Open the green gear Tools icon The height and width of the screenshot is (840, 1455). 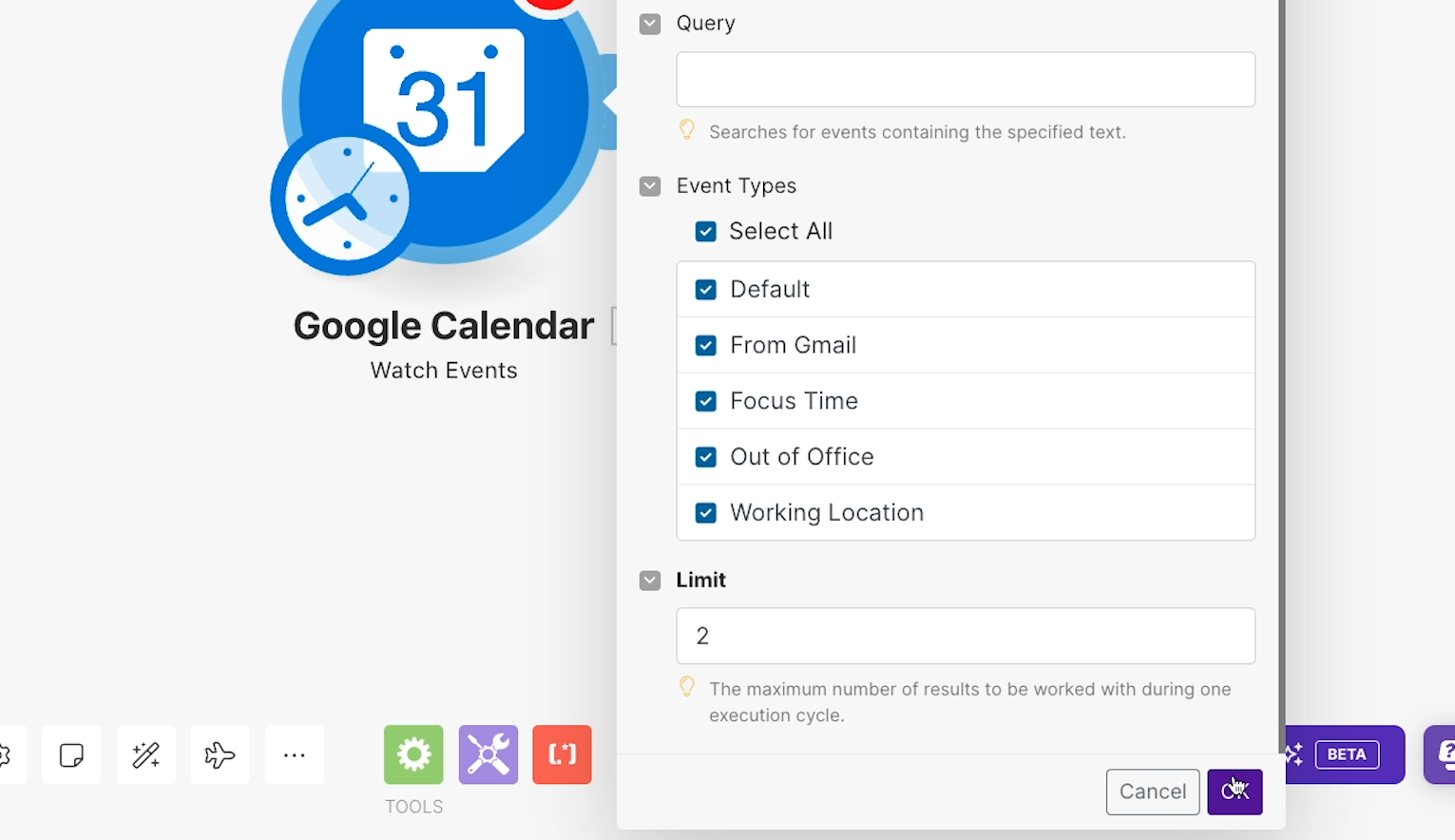[413, 754]
